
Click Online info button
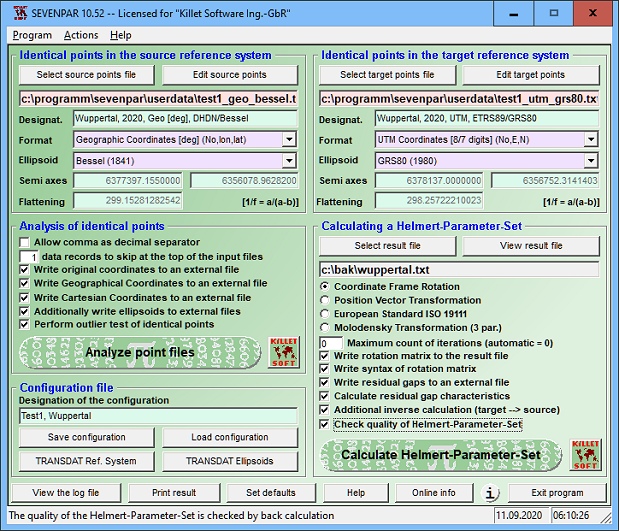434,493
